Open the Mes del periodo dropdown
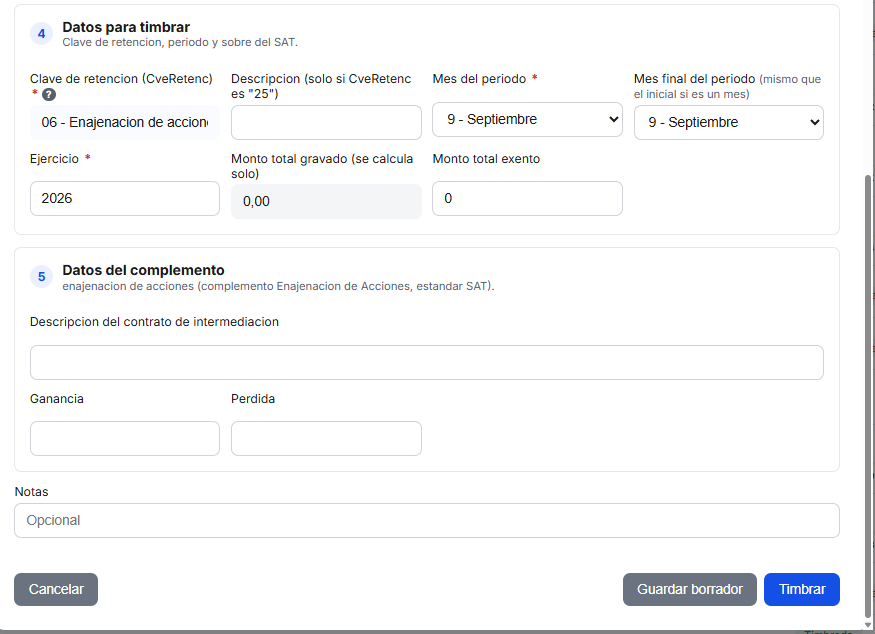 [x=527, y=119]
